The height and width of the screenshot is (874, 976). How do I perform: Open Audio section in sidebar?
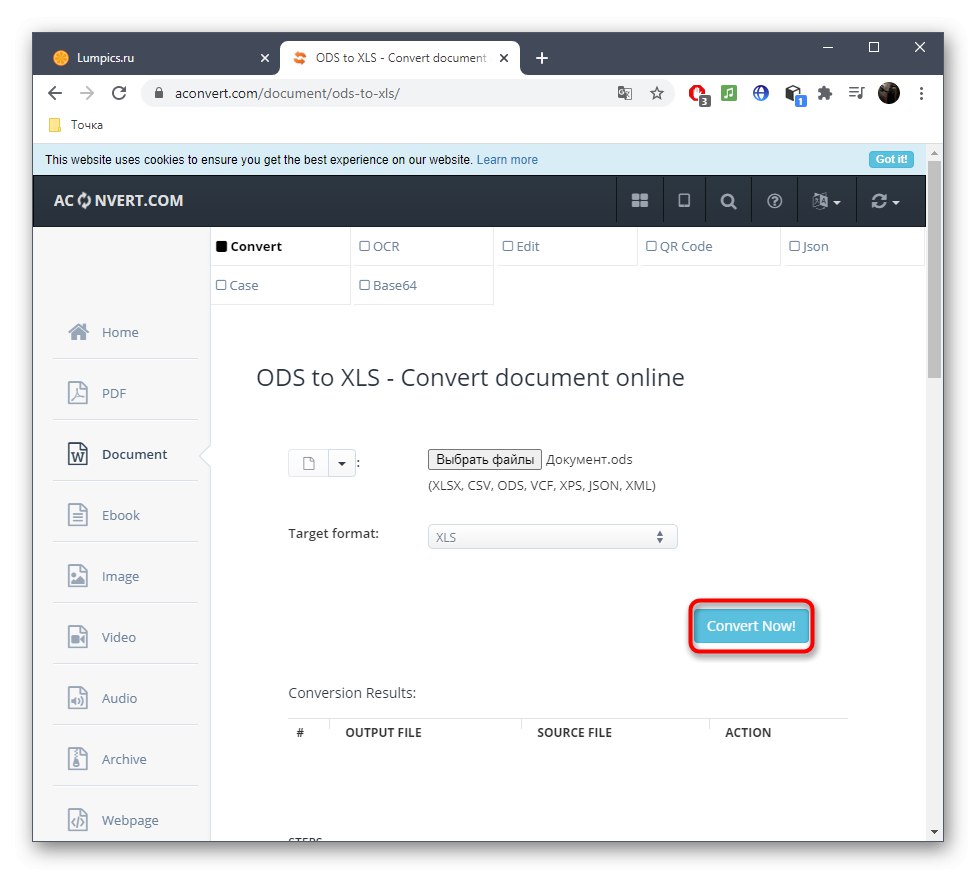pos(125,698)
